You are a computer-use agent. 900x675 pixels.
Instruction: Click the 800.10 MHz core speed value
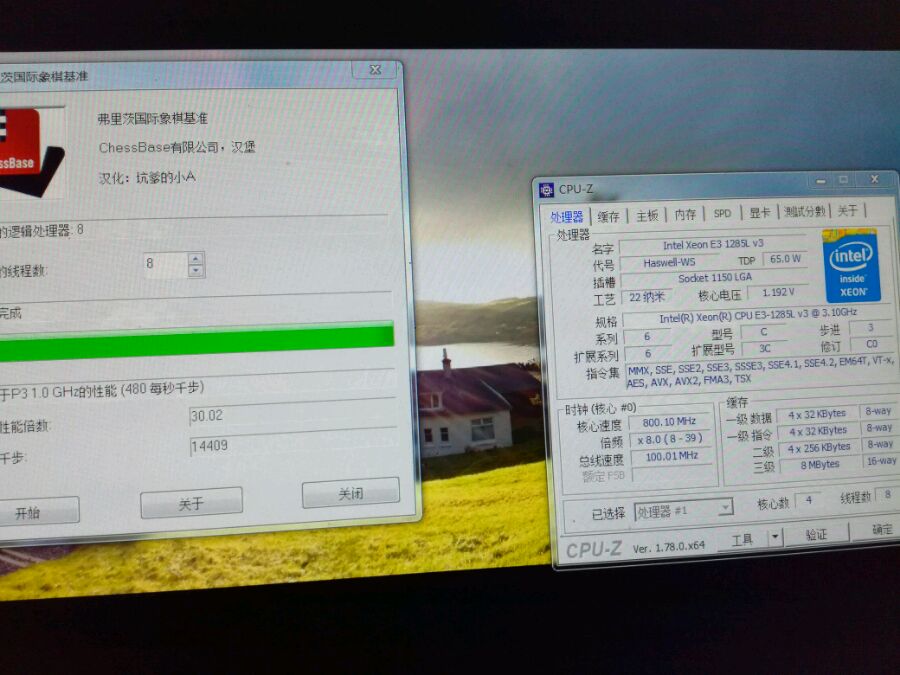pyautogui.click(x=669, y=422)
